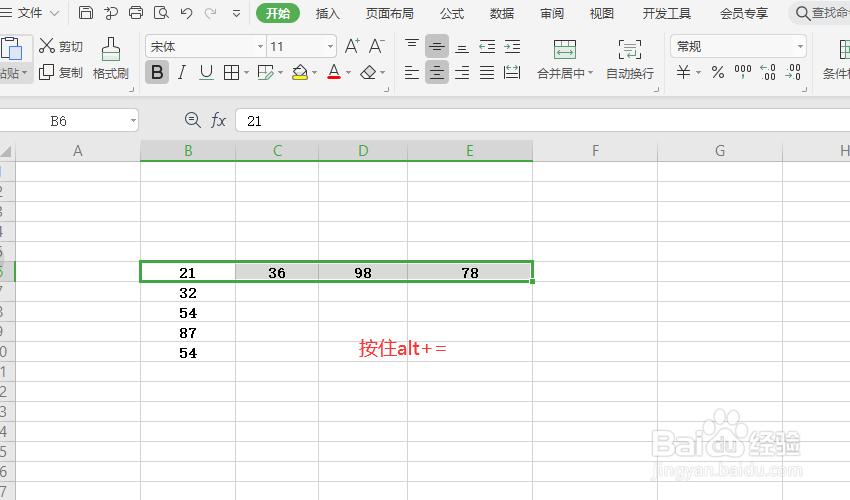Switch to the 页面布局 tab
The width and height of the screenshot is (850, 500).
point(389,14)
